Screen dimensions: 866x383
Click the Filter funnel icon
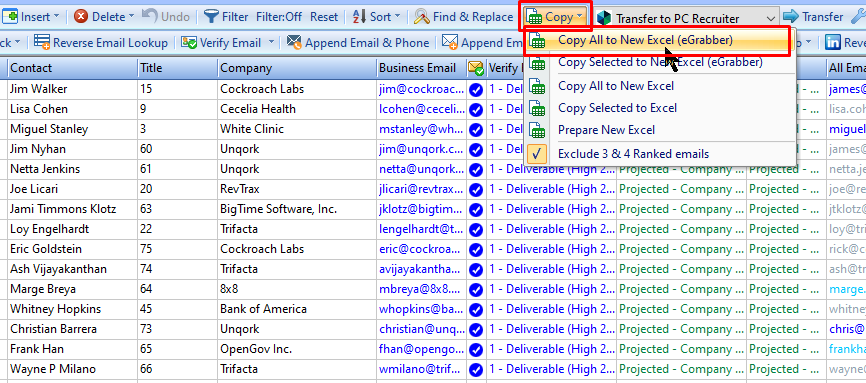tap(210, 17)
